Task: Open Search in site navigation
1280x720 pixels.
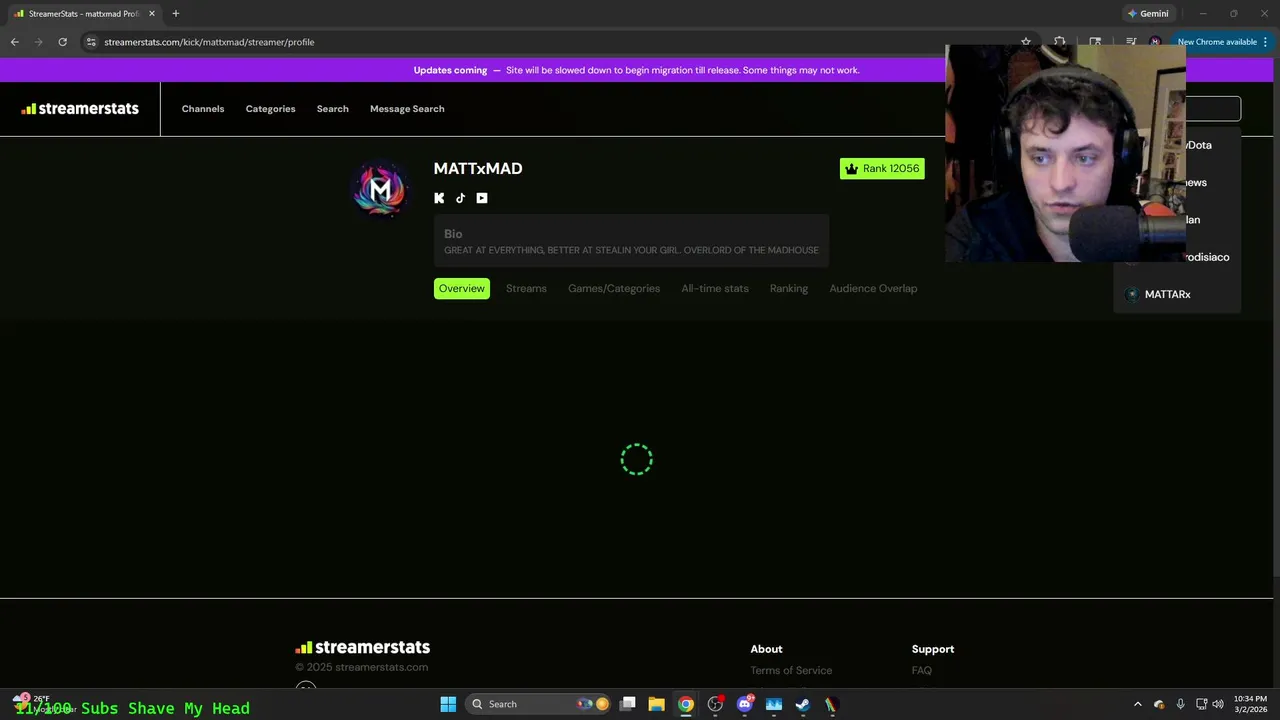Action: coord(333,109)
